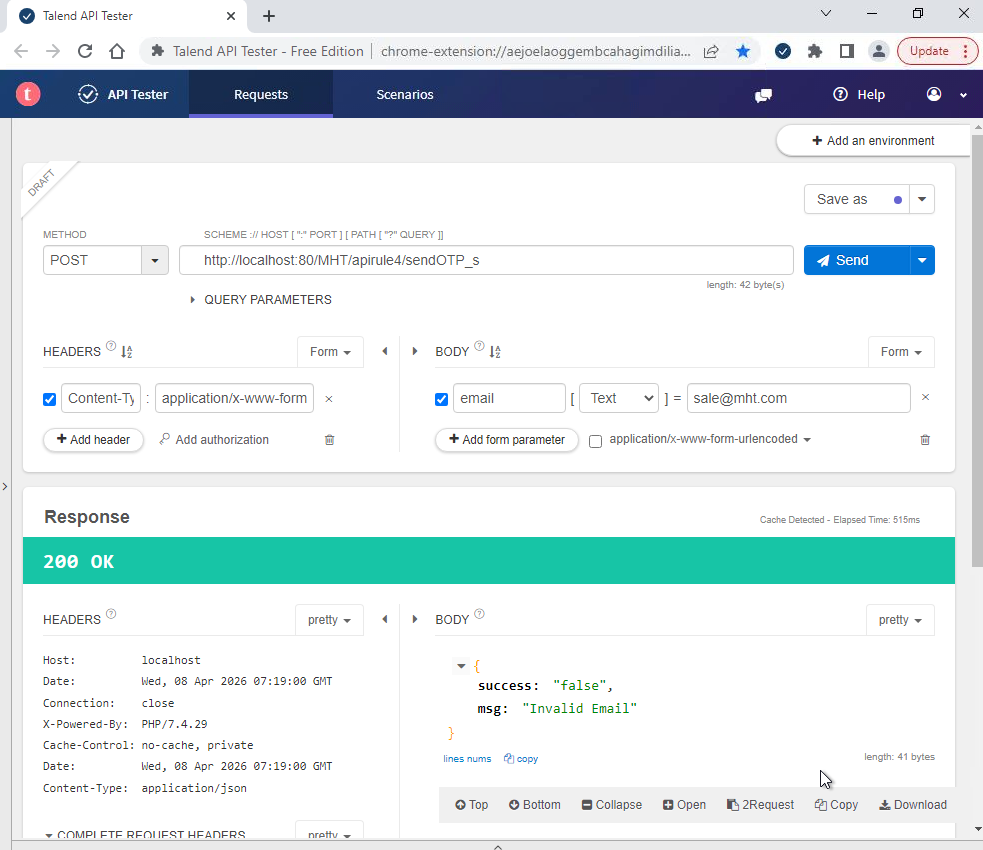Uncheck the email parameter checkbox
The image size is (983, 850).
[x=441, y=399]
